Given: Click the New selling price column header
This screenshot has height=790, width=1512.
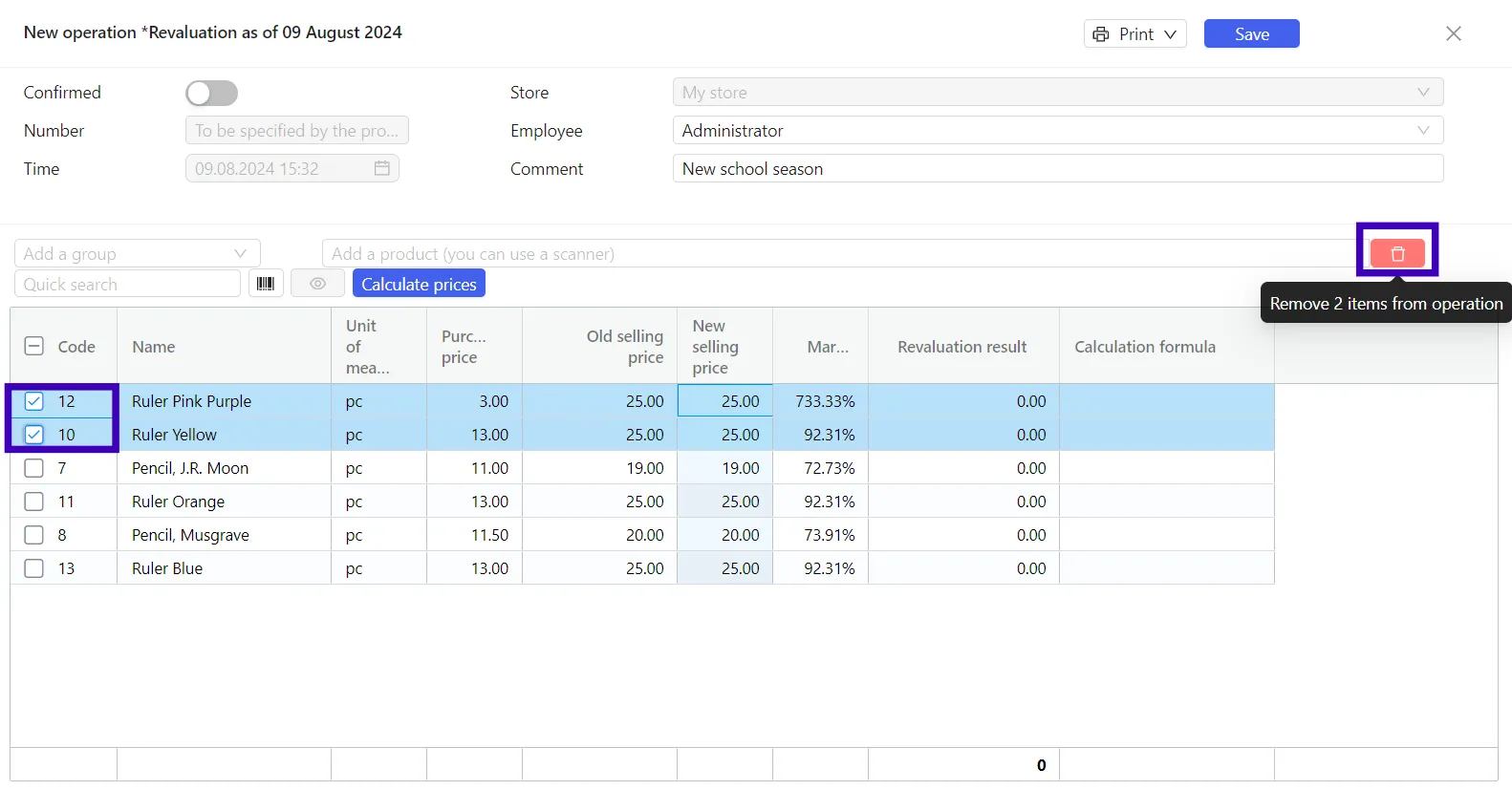Looking at the screenshot, I should click(724, 346).
